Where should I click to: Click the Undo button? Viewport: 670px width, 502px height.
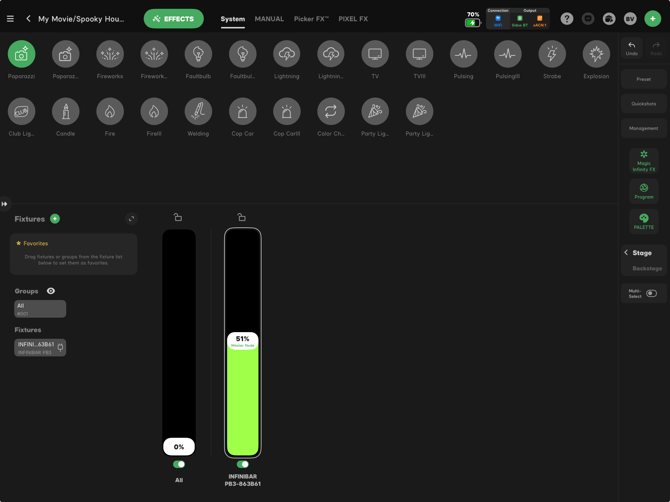click(632, 48)
